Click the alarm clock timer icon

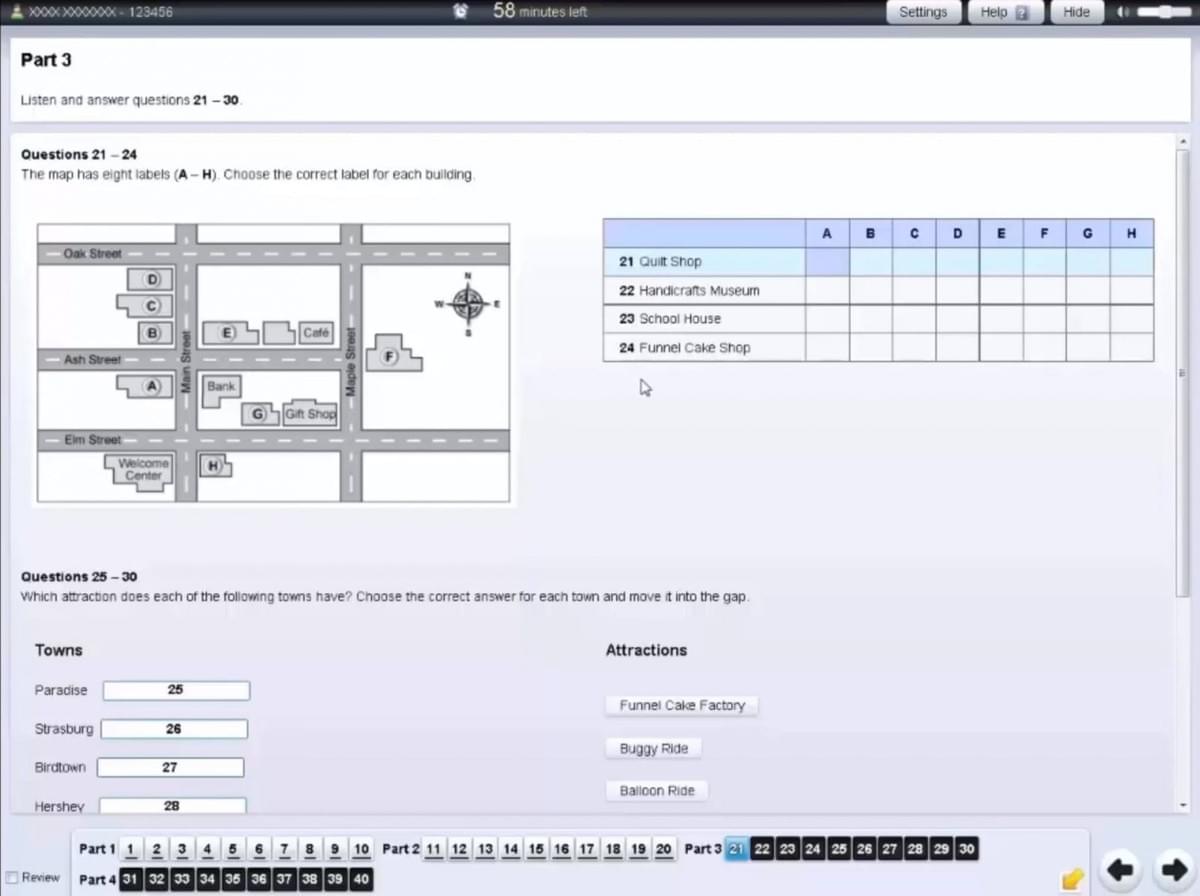point(460,12)
